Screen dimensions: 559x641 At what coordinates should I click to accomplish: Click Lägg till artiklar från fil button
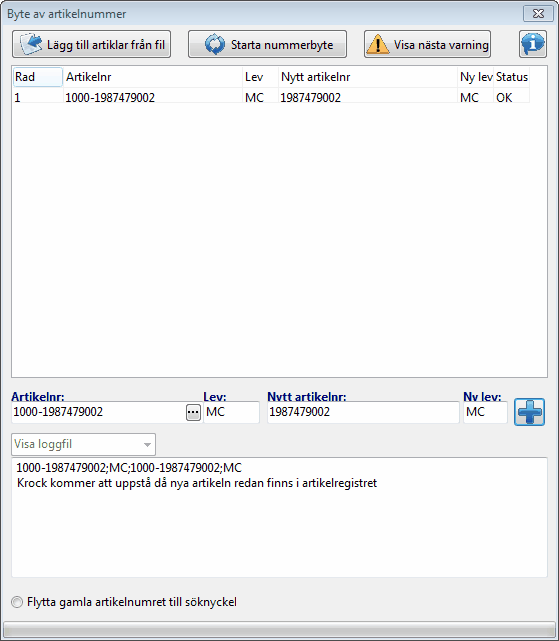[92, 44]
